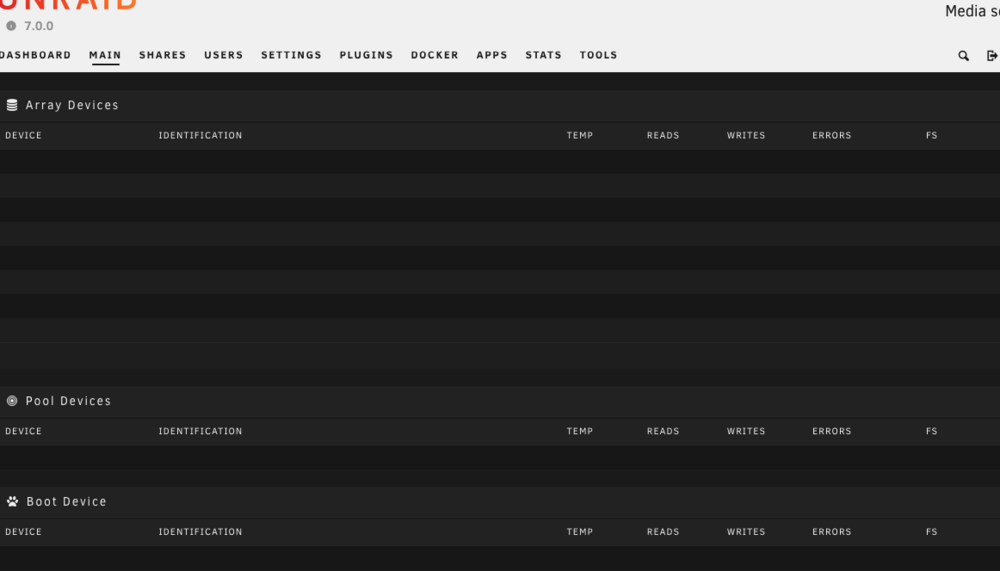Image resolution: width=1000 pixels, height=571 pixels.
Task: Click the Device header under Pool Devices
Action: coord(24,431)
